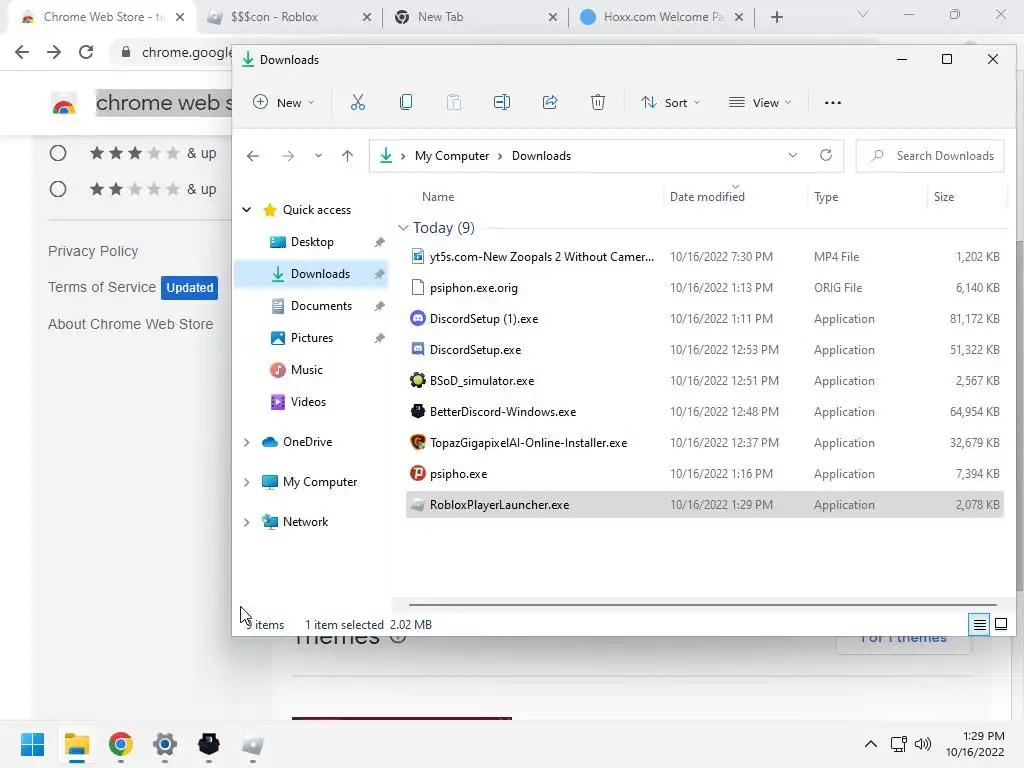The image size is (1024, 768).
Task: Click the volume speaker icon in system tray
Action: 922,744
